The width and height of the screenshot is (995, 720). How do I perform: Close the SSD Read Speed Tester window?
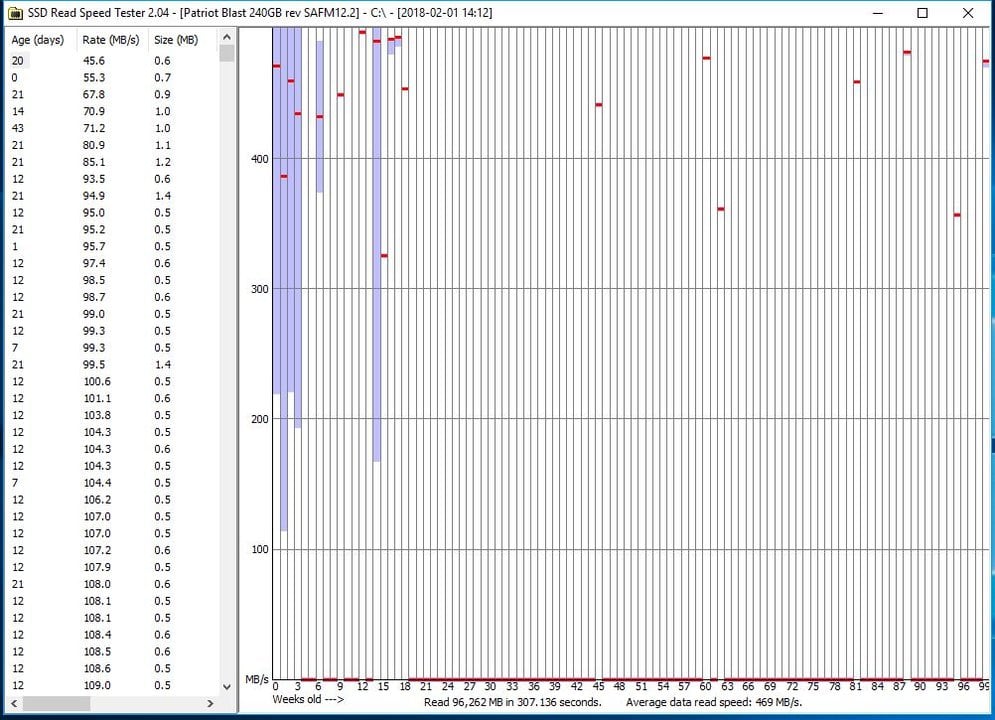[x=968, y=13]
